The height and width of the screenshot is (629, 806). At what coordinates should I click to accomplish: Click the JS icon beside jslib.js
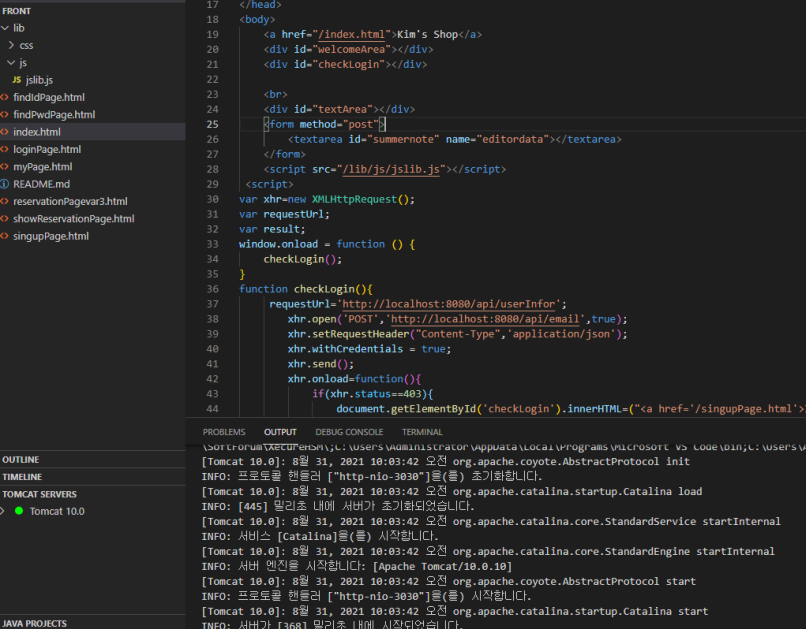(x=17, y=80)
